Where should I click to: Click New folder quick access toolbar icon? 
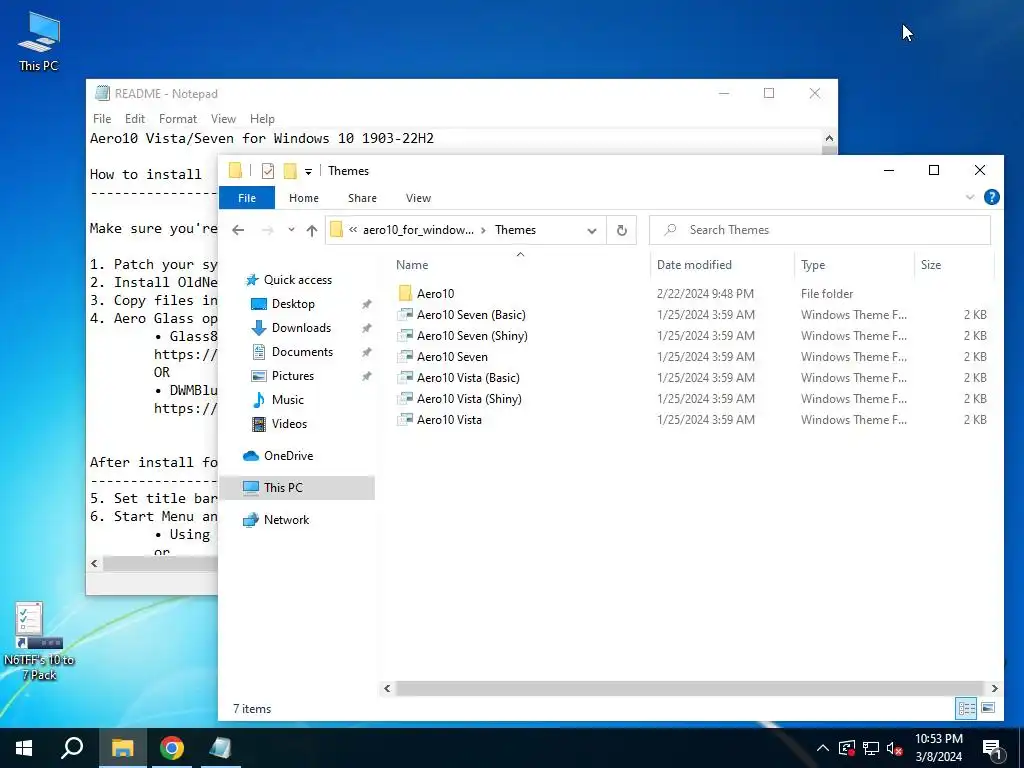[290, 171]
